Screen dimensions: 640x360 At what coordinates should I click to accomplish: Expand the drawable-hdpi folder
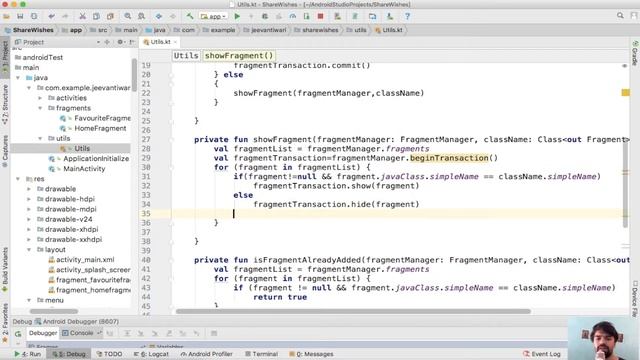click(x=29, y=199)
